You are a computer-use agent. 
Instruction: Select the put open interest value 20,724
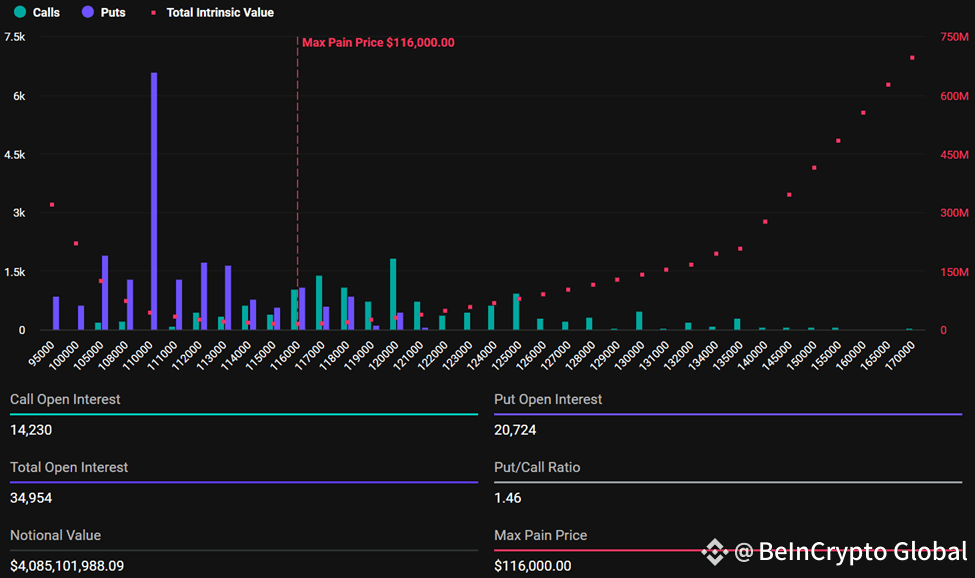point(515,429)
